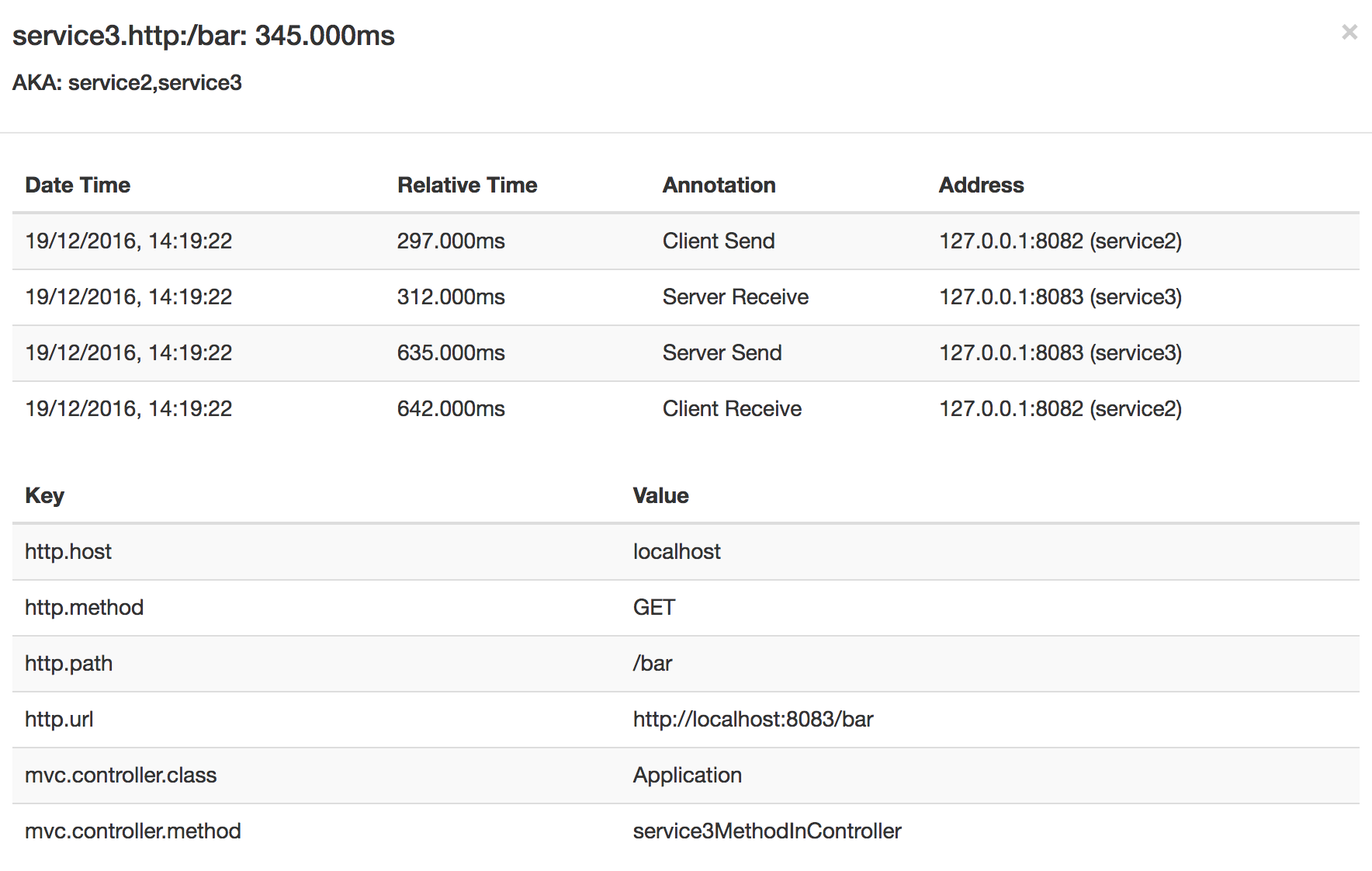Close the span detail dialog

click(x=1349, y=32)
